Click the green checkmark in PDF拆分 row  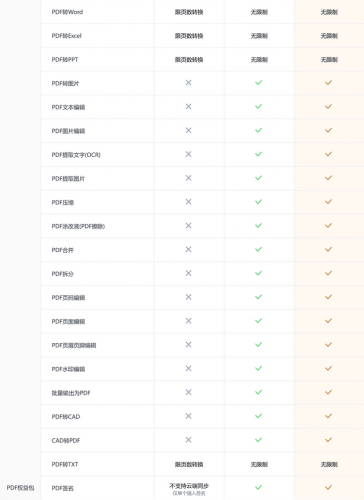(x=259, y=273)
